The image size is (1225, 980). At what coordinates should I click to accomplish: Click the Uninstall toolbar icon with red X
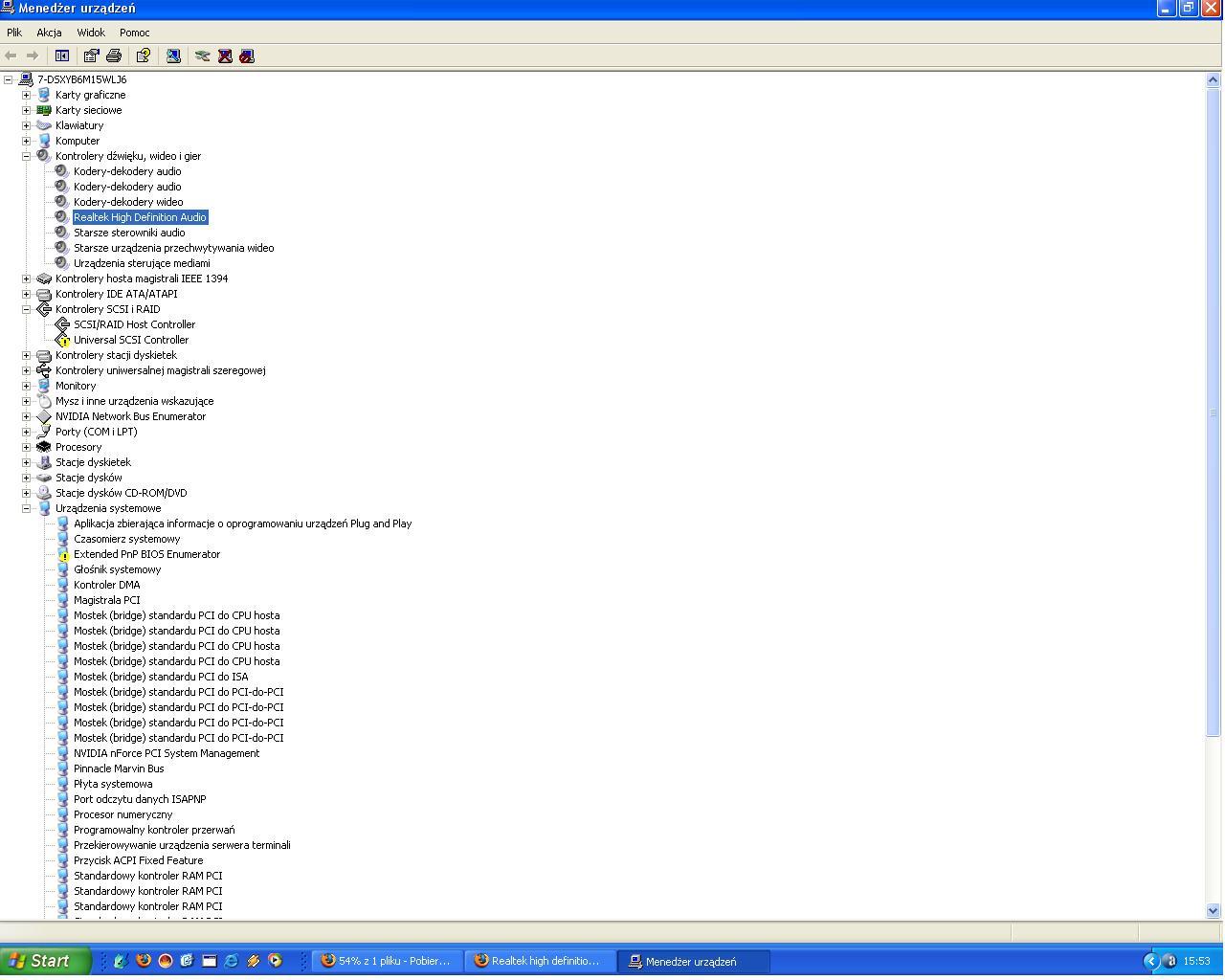pos(225,56)
